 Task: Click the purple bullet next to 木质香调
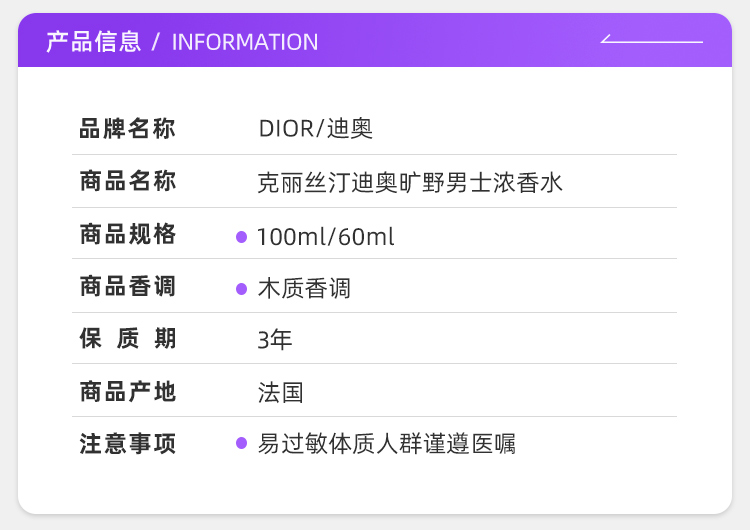[241, 289]
